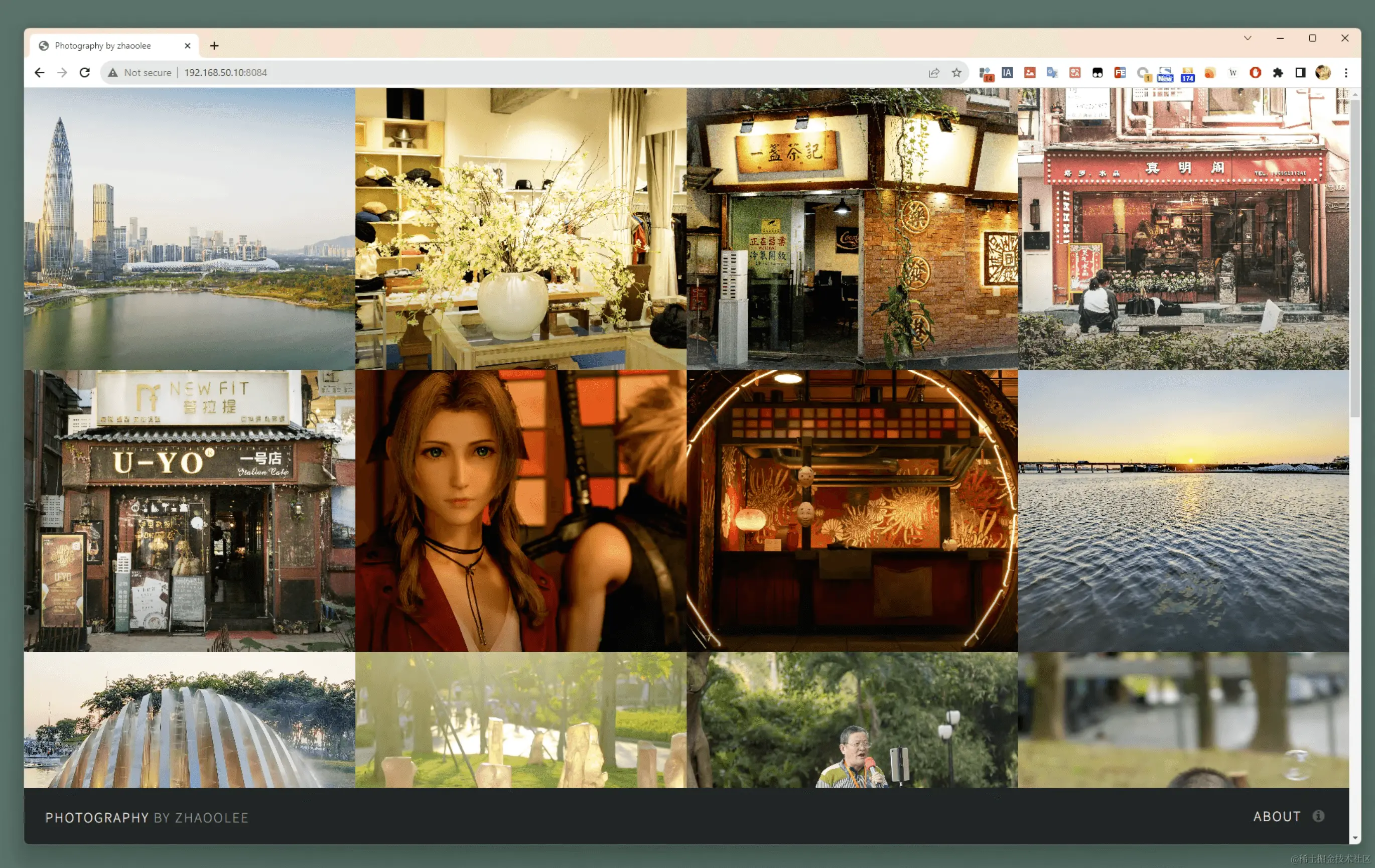
Task: Open the Extensions puzzle menu
Action: (1278, 73)
